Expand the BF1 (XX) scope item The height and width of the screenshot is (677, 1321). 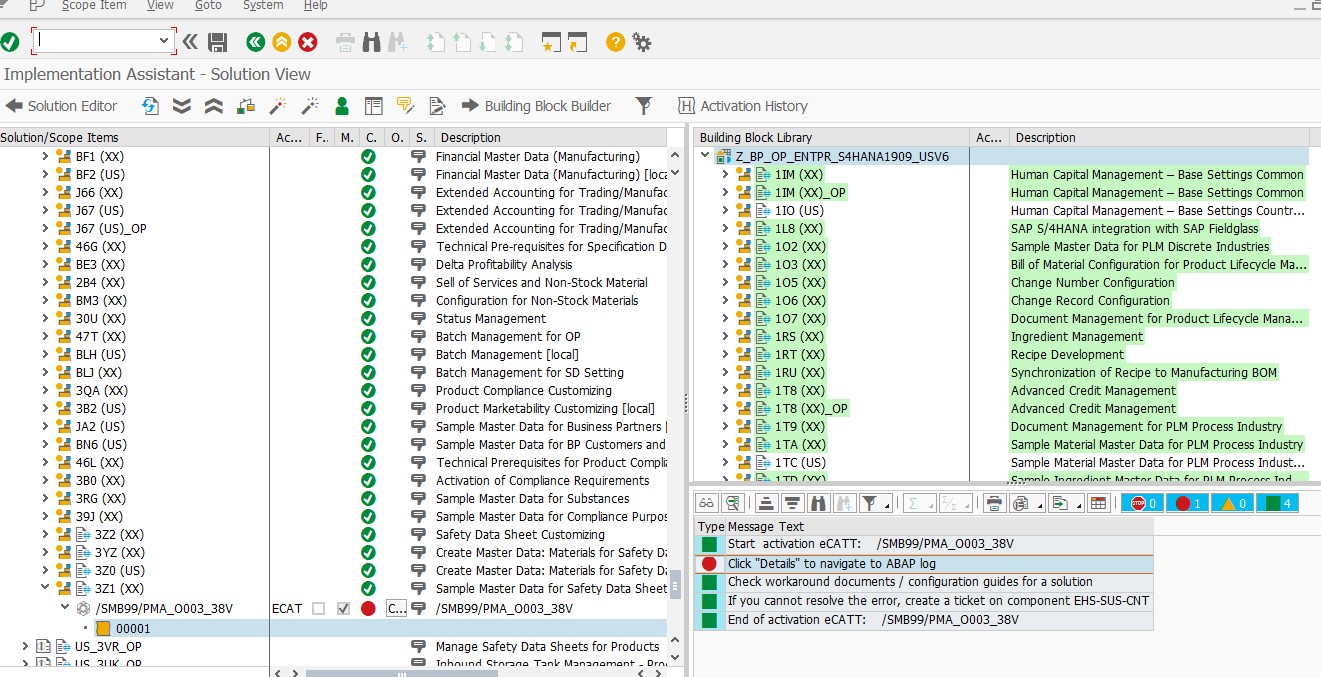(x=45, y=155)
